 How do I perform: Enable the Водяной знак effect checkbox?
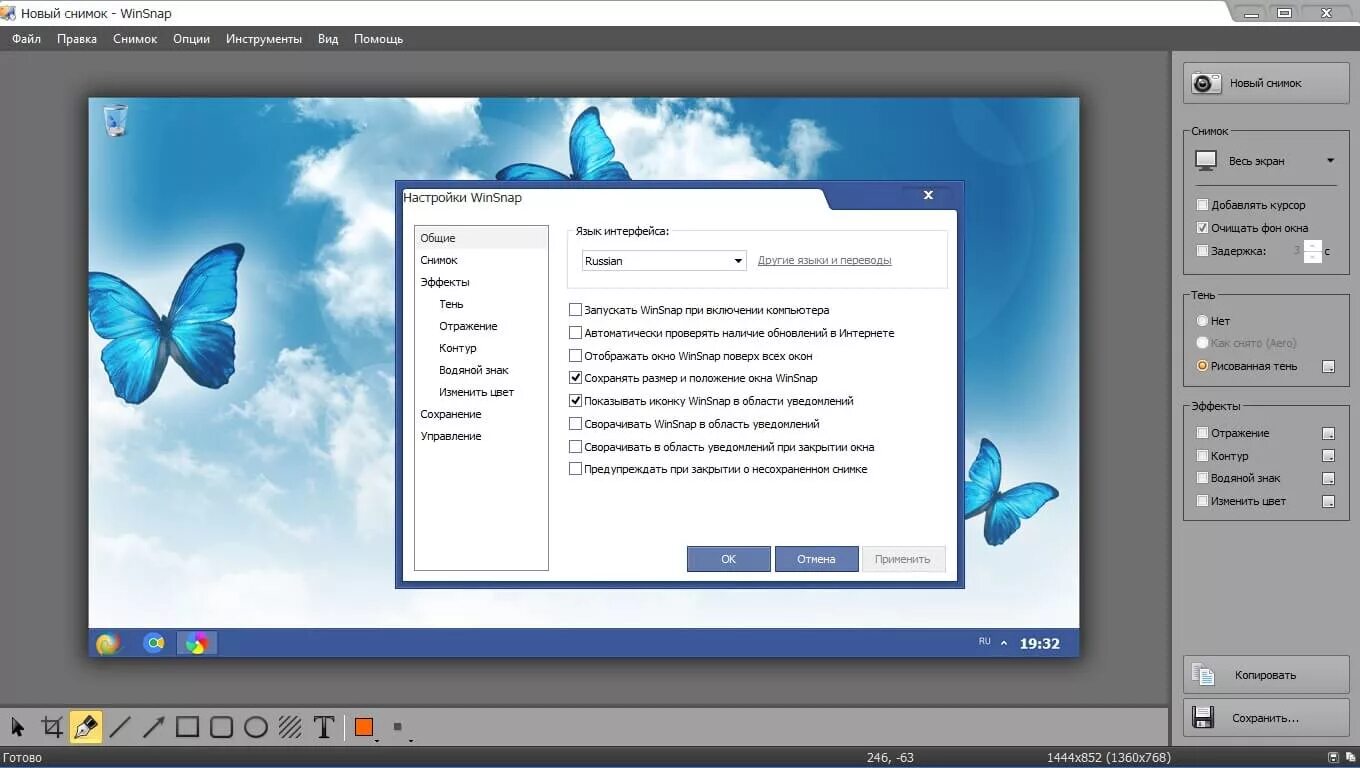point(1203,478)
